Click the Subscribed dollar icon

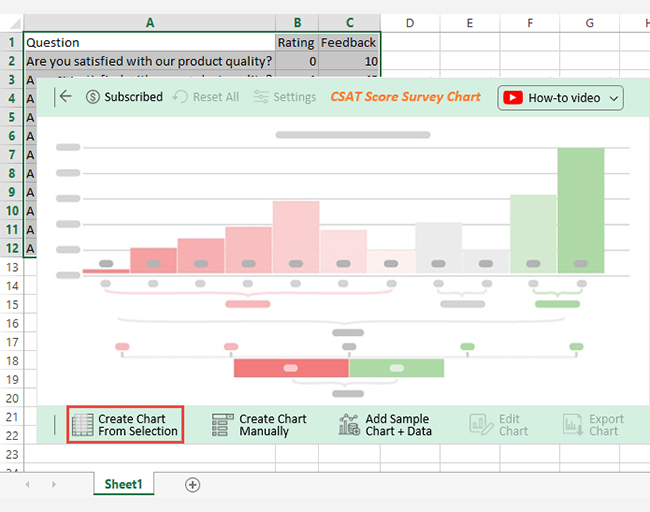tap(93, 97)
